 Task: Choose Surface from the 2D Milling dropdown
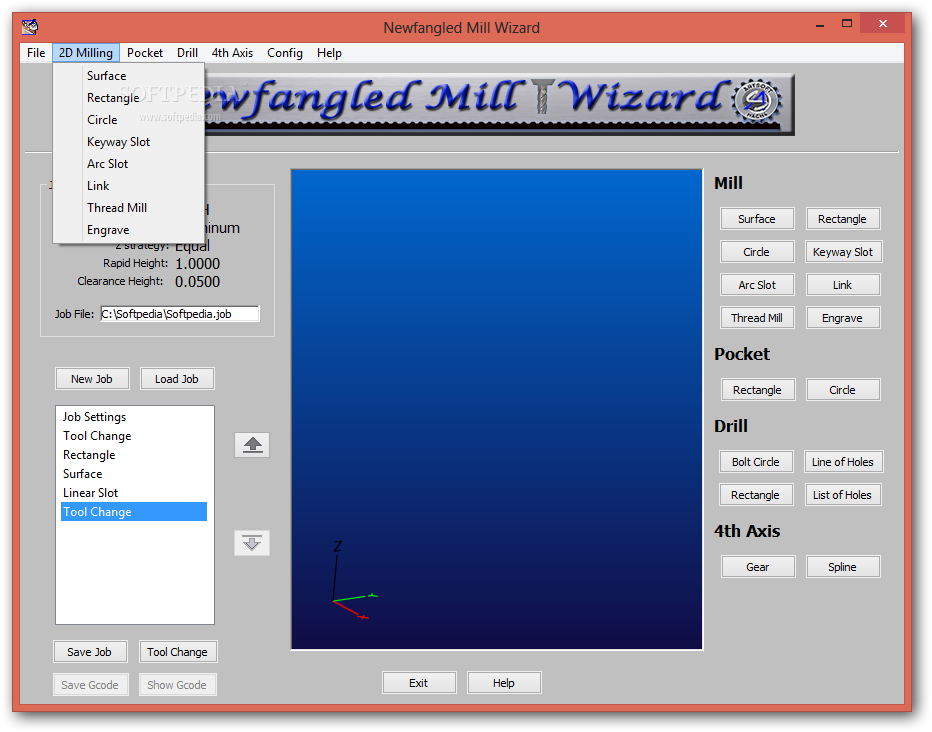[x=129, y=76]
